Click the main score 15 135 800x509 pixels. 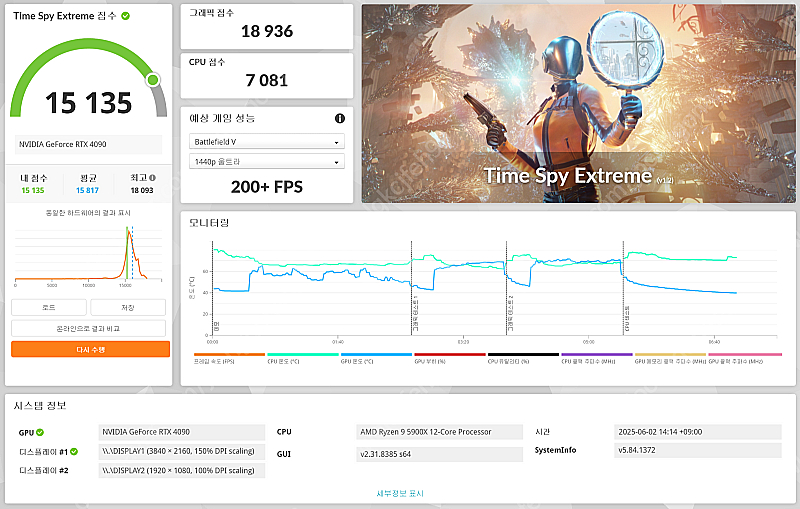[x=89, y=103]
